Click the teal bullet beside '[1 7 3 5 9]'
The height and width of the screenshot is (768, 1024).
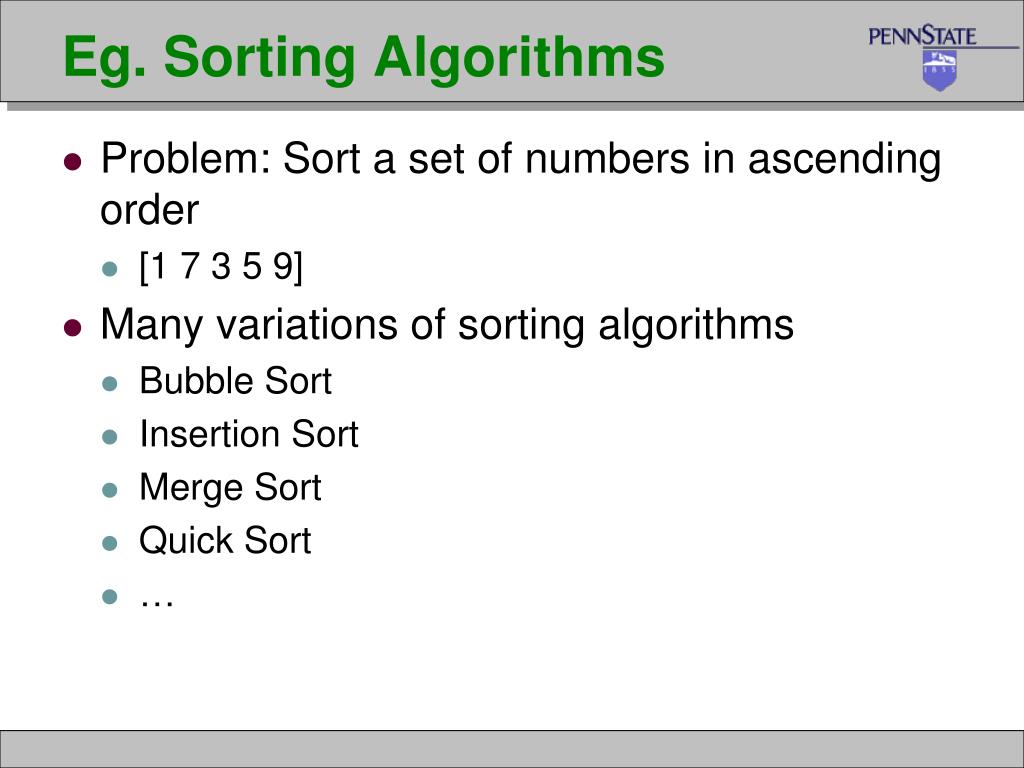[x=110, y=268]
